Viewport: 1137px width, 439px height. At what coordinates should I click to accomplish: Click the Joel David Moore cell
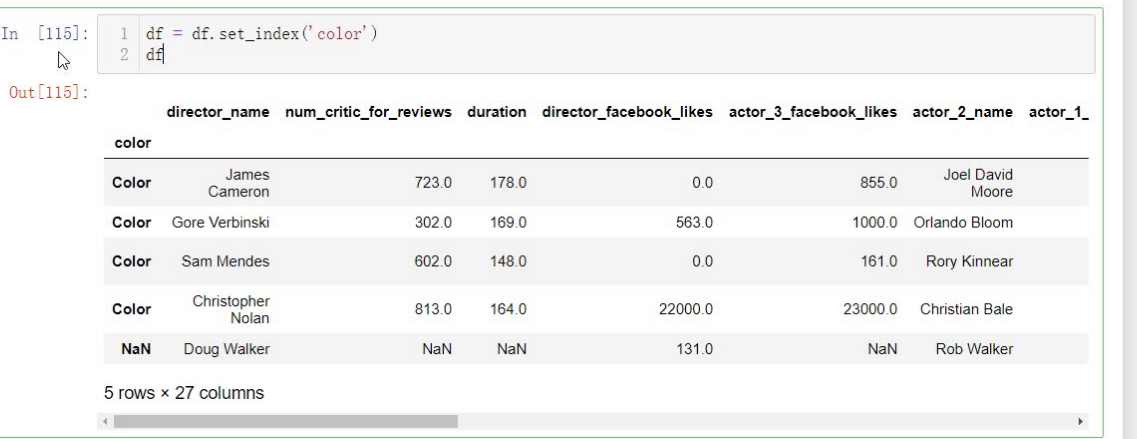click(977, 183)
